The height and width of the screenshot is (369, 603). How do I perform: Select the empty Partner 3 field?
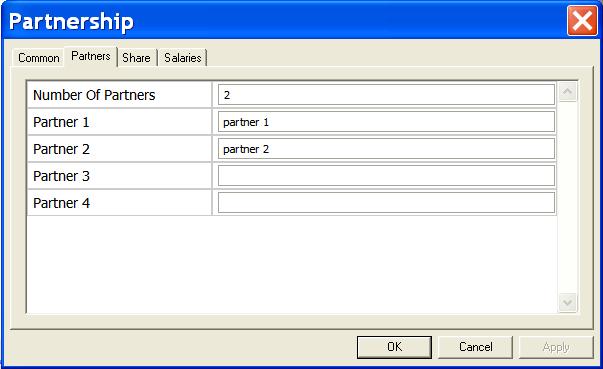click(386, 176)
